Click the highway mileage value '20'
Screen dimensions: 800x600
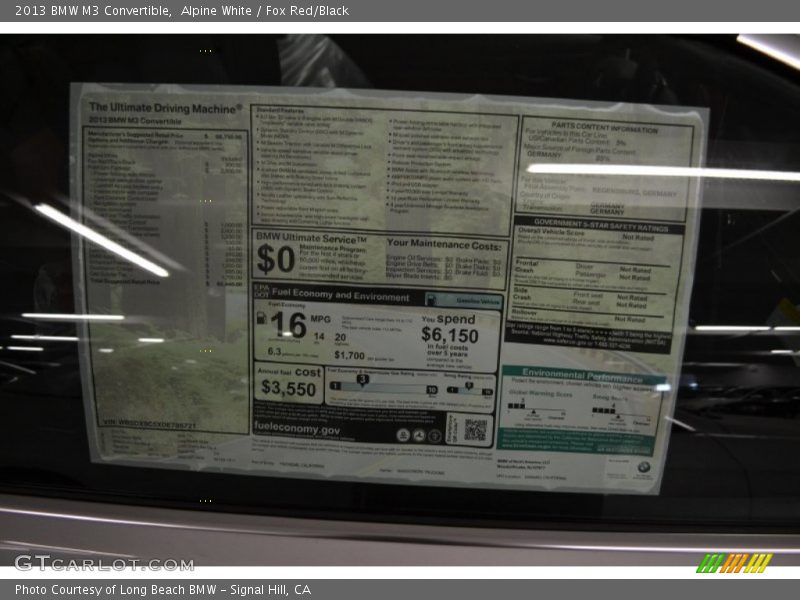tap(340, 337)
